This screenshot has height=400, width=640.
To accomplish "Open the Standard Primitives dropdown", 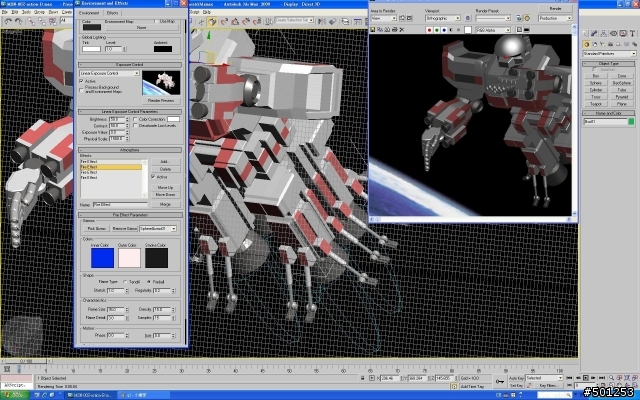I will point(609,53).
